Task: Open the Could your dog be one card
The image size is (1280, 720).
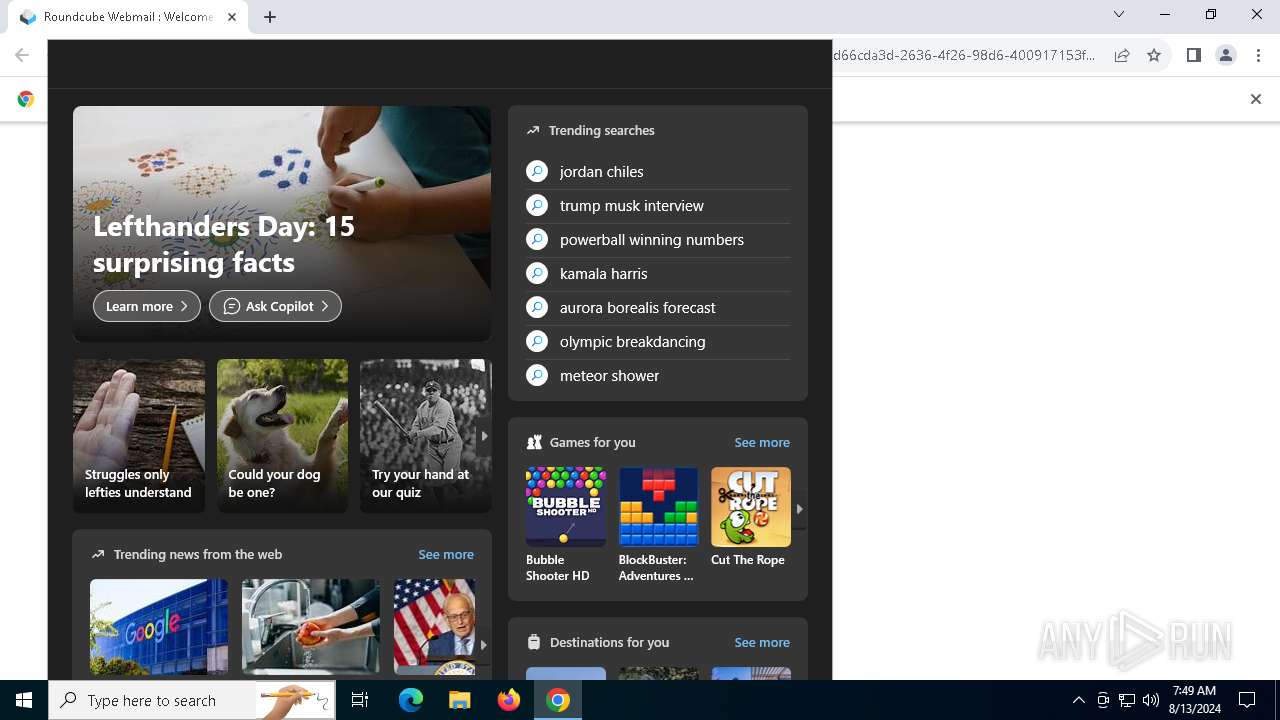Action: 282,436
